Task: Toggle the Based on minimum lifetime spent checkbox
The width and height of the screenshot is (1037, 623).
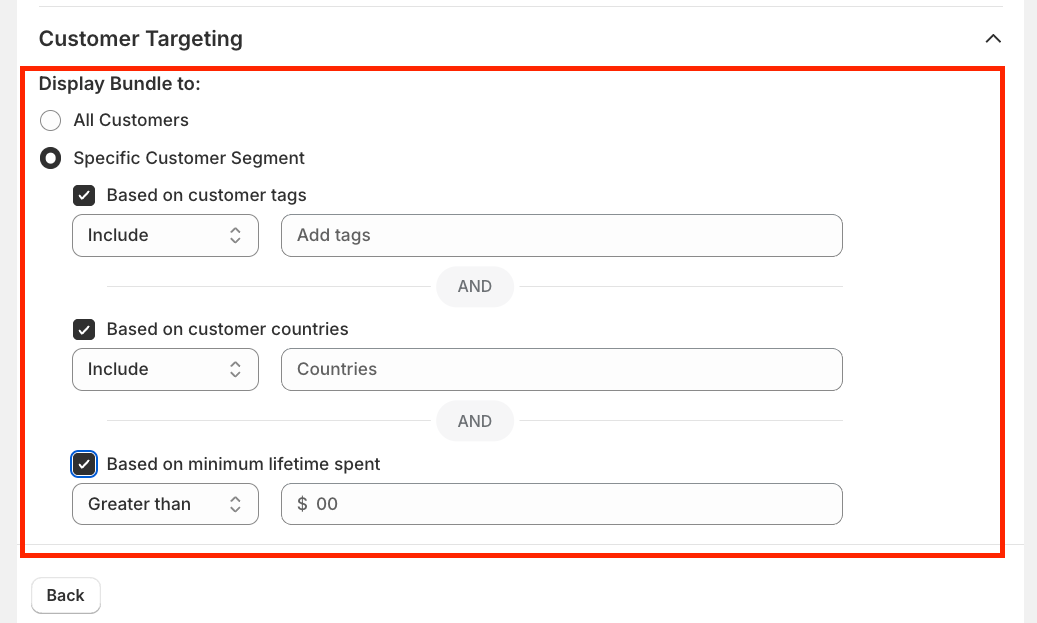Action: tap(85, 464)
